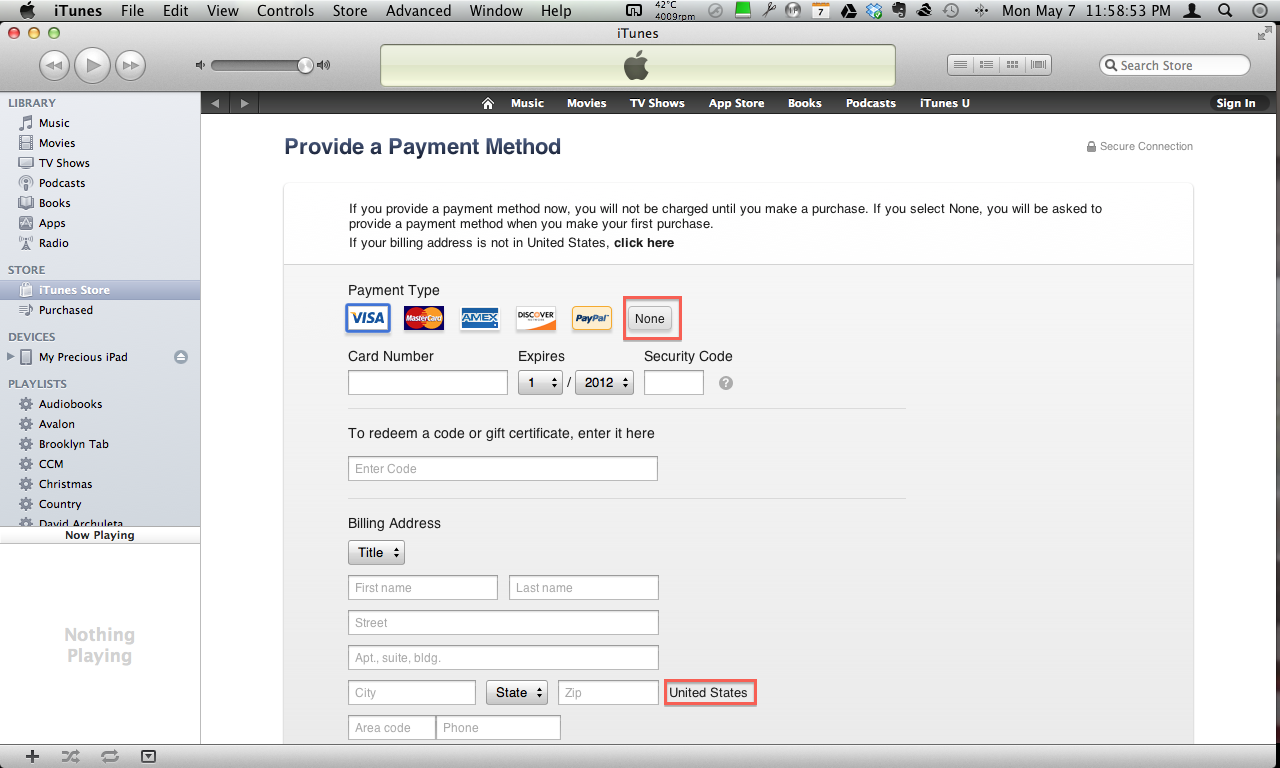Screen dimensions: 1280x768
Task: Open the File menu
Action: click(132, 11)
